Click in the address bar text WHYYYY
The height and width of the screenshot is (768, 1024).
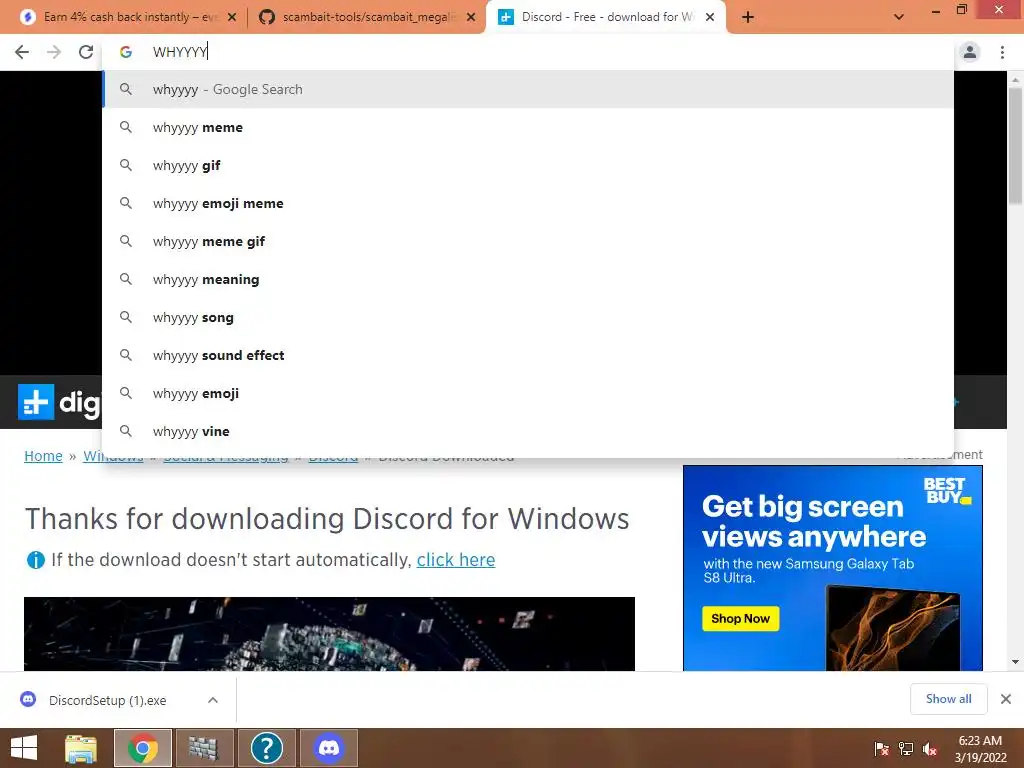(180, 52)
